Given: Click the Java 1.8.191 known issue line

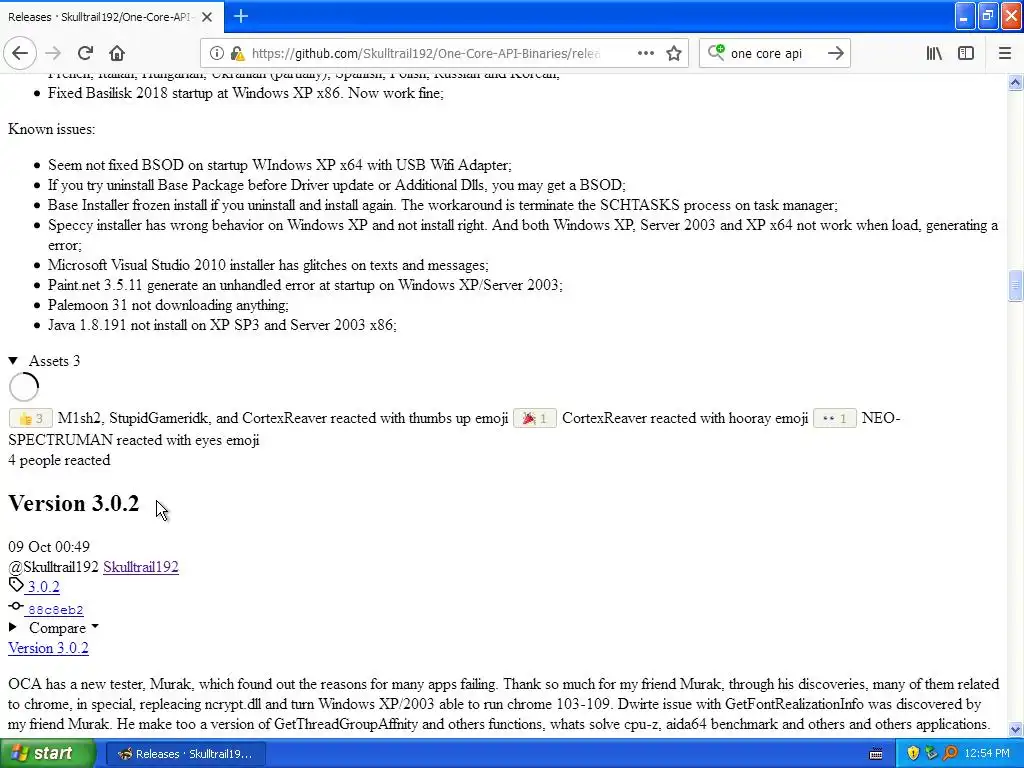Looking at the screenshot, I should [222, 325].
